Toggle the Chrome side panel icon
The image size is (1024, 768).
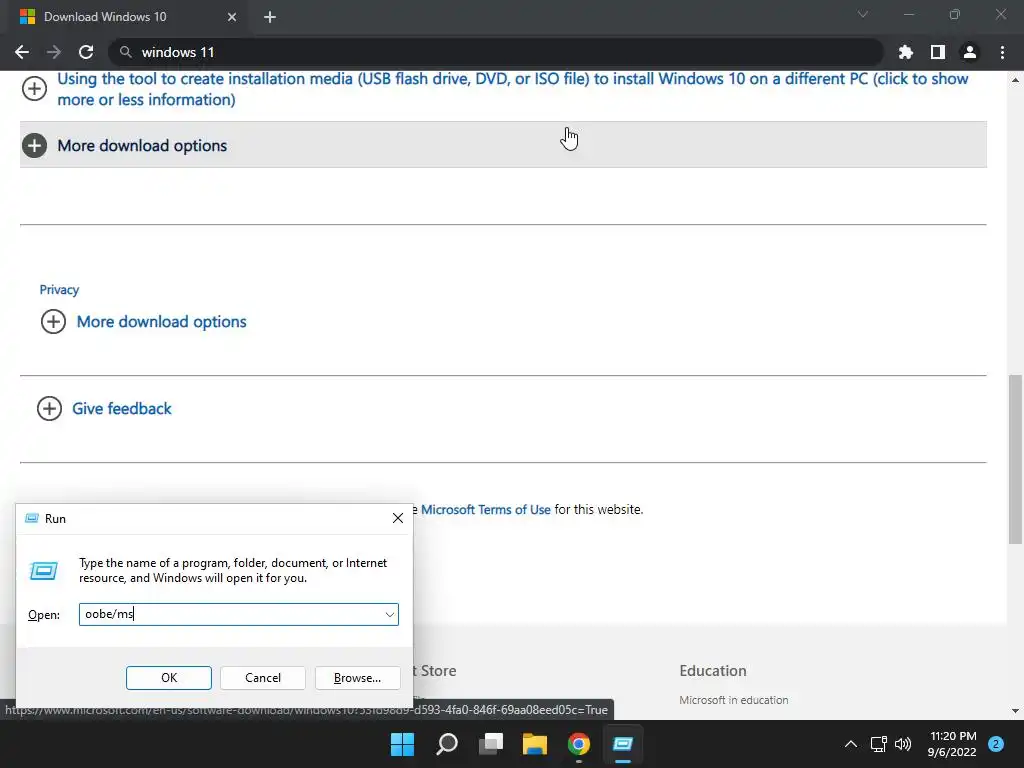pos(938,52)
